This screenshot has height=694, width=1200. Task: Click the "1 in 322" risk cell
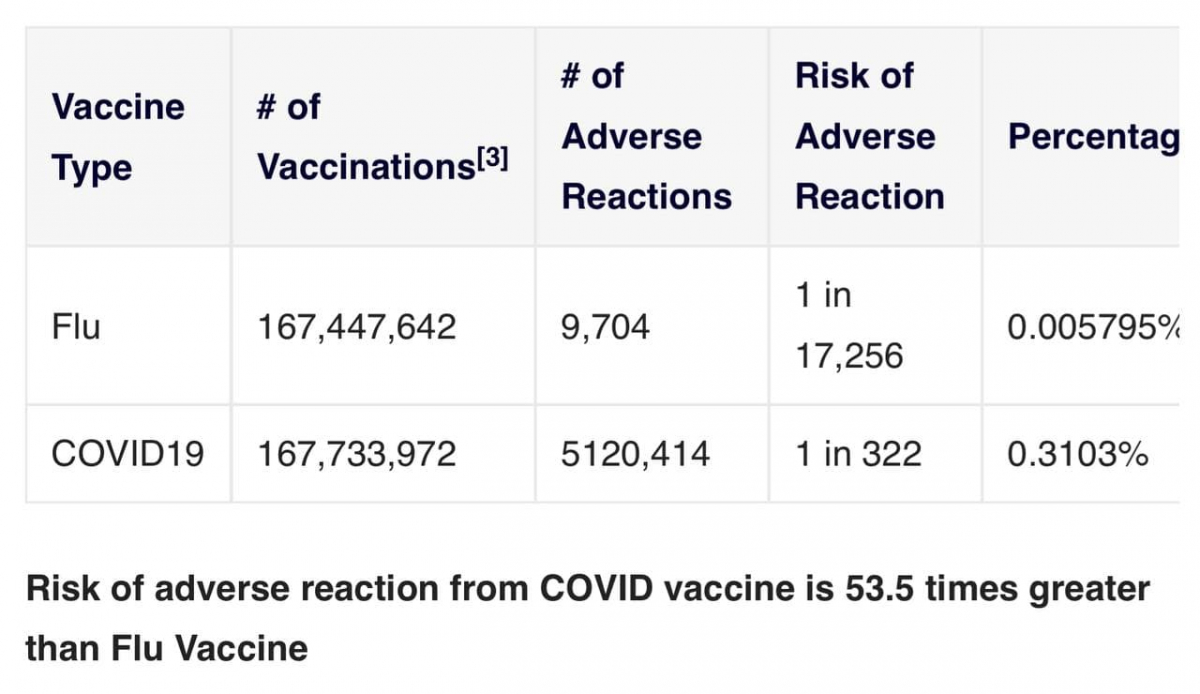tap(858, 455)
